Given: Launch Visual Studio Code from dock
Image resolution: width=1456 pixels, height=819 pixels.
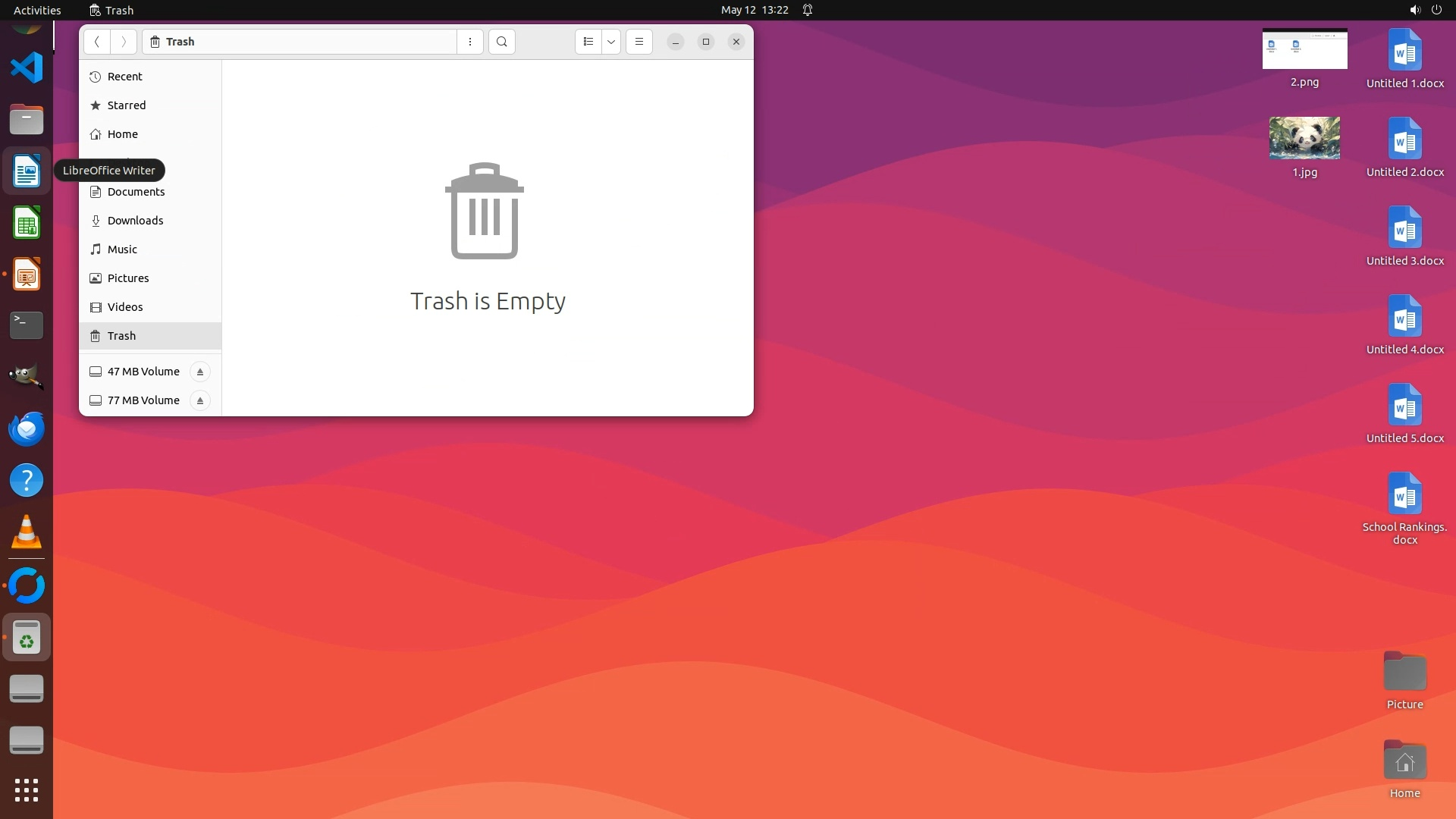Looking at the screenshot, I should pos(27,67).
